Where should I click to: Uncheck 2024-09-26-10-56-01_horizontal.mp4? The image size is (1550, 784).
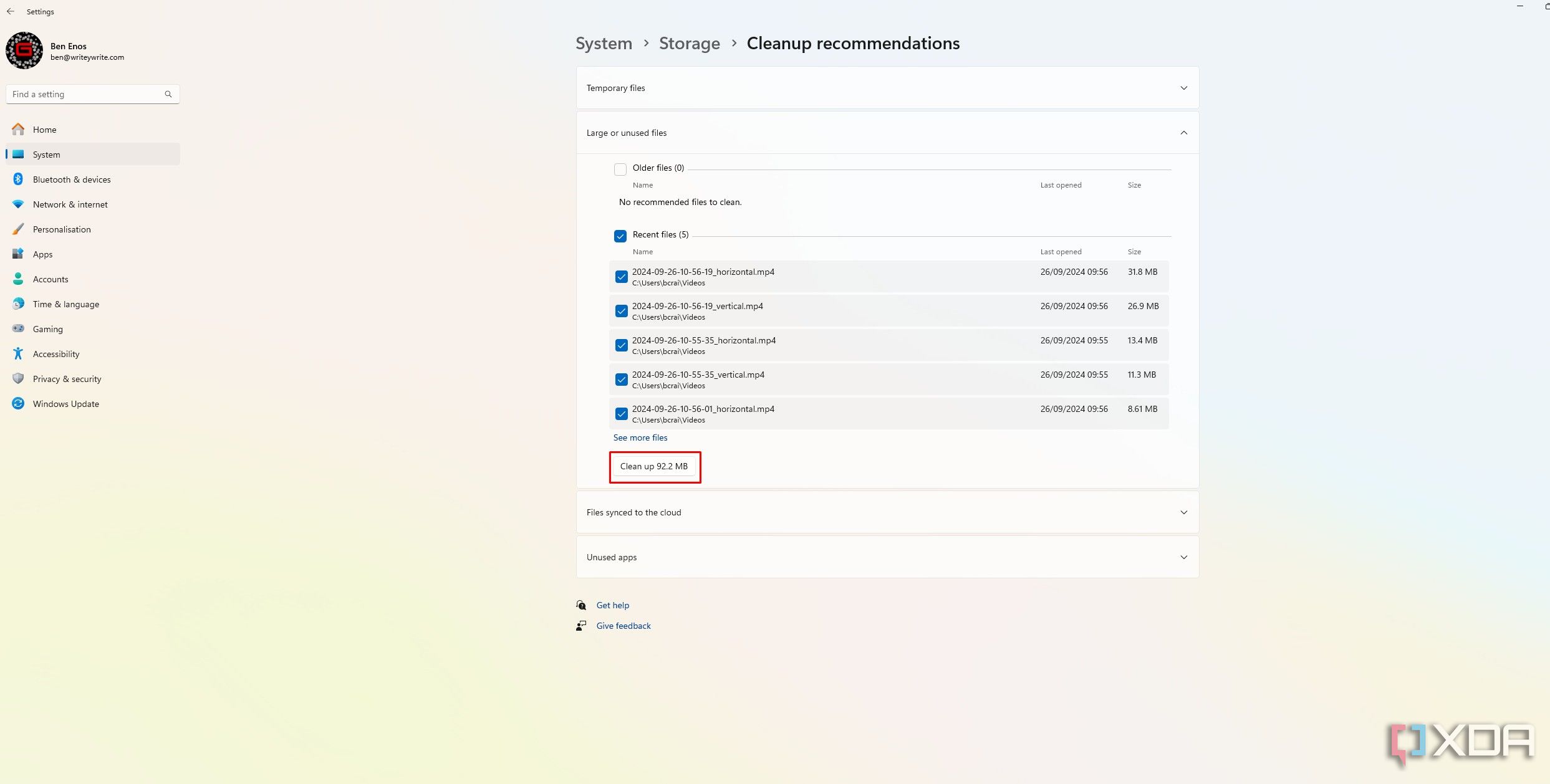point(622,414)
